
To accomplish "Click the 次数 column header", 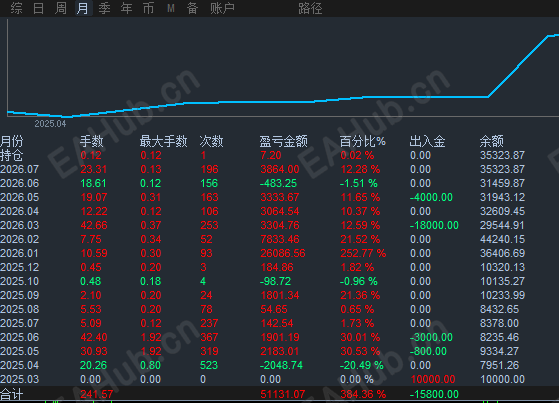I will click(211, 141).
